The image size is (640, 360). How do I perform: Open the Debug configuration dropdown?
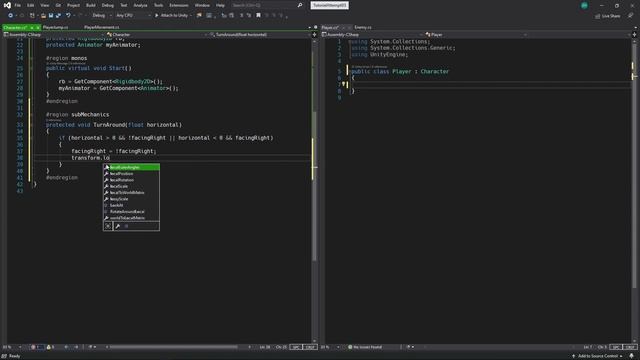pyautogui.click(x=101, y=16)
